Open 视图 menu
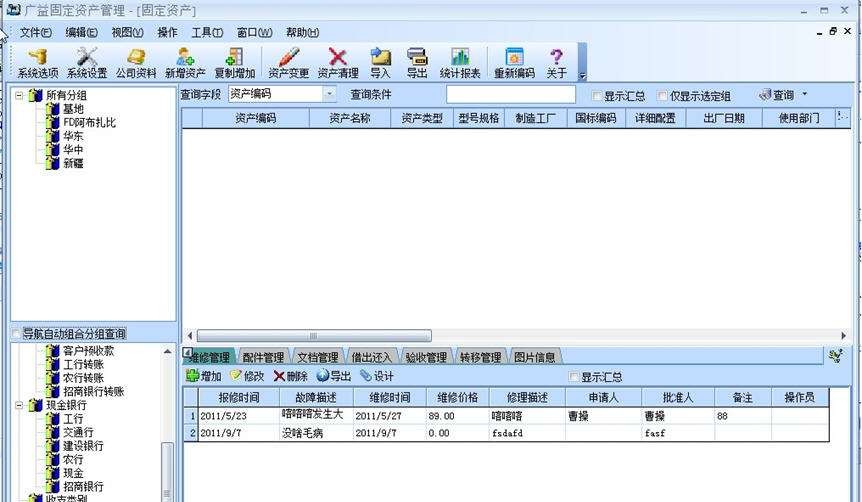Image resolution: width=862 pixels, height=502 pixels. tap(128, 32)
